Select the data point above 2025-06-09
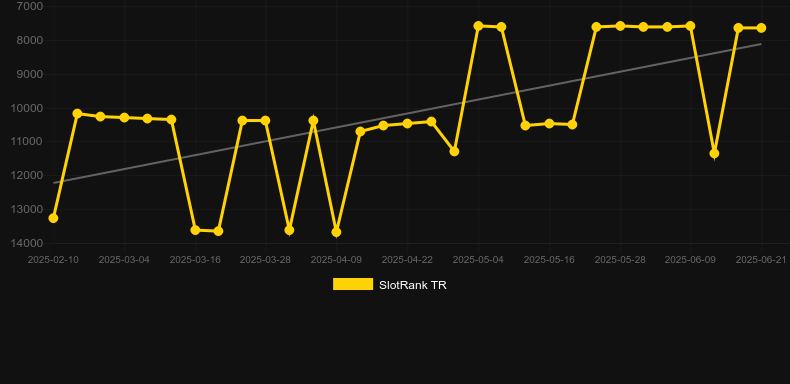 (x=690, y=26)
